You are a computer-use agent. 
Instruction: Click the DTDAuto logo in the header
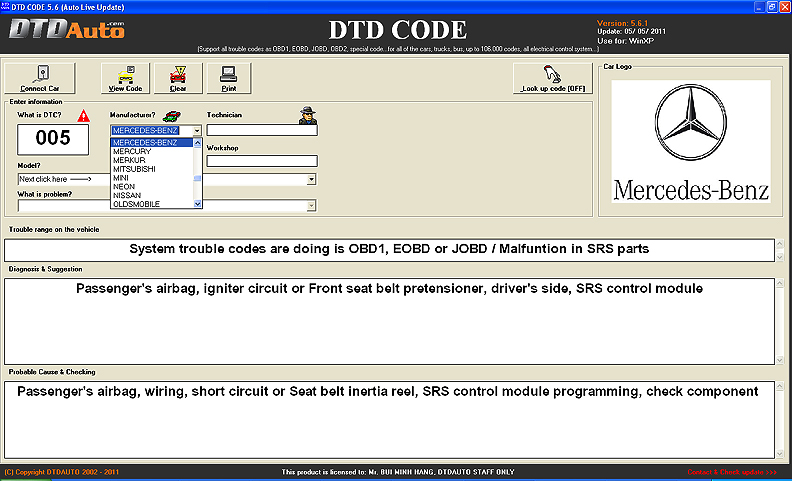pyautogui.click(x=66, y=30)
